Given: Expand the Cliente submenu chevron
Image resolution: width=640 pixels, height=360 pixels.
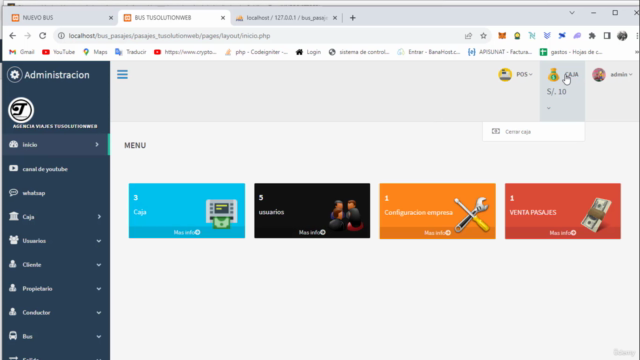Looking at the screenshot, I should (x=99, y=264).
